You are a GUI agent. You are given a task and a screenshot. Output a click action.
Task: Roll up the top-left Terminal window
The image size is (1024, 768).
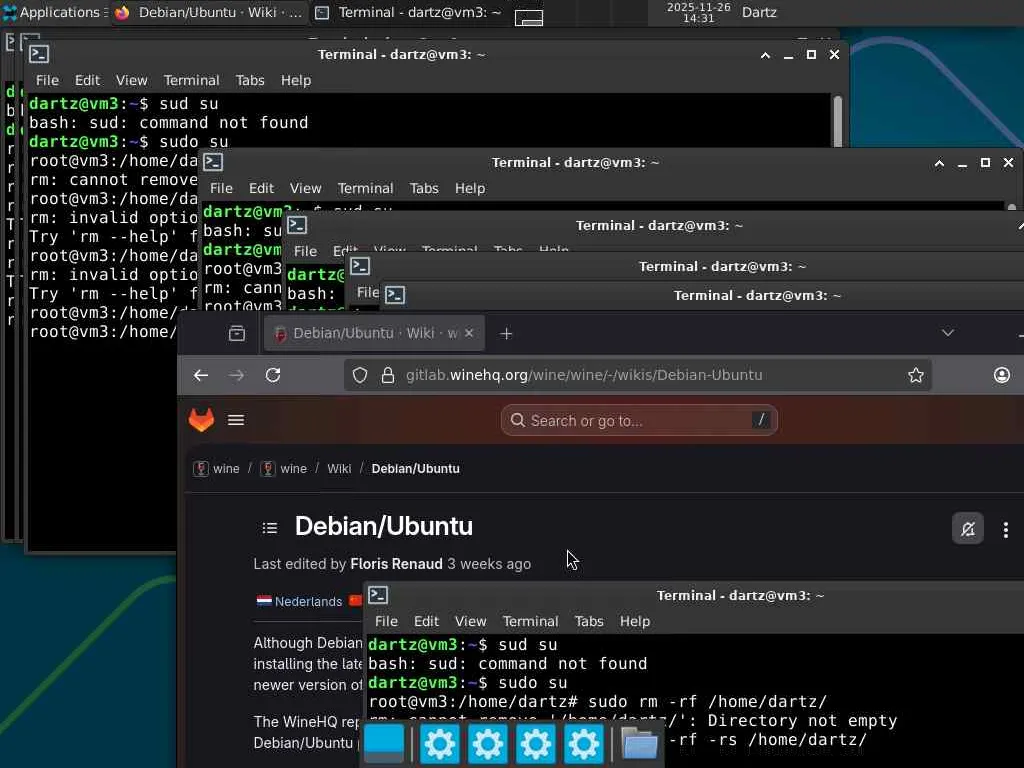[765, 55]
